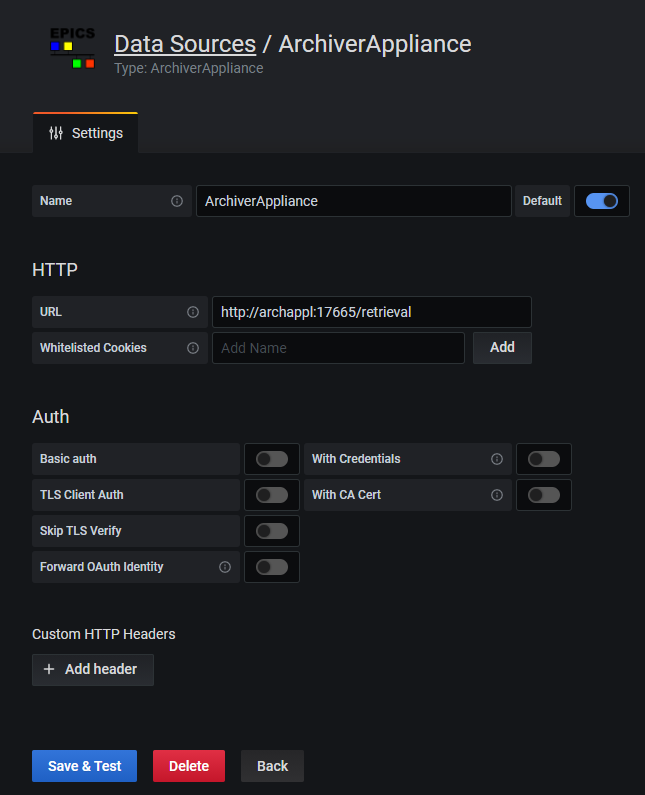Click the Save & Test button

click(x=85, y=766)
